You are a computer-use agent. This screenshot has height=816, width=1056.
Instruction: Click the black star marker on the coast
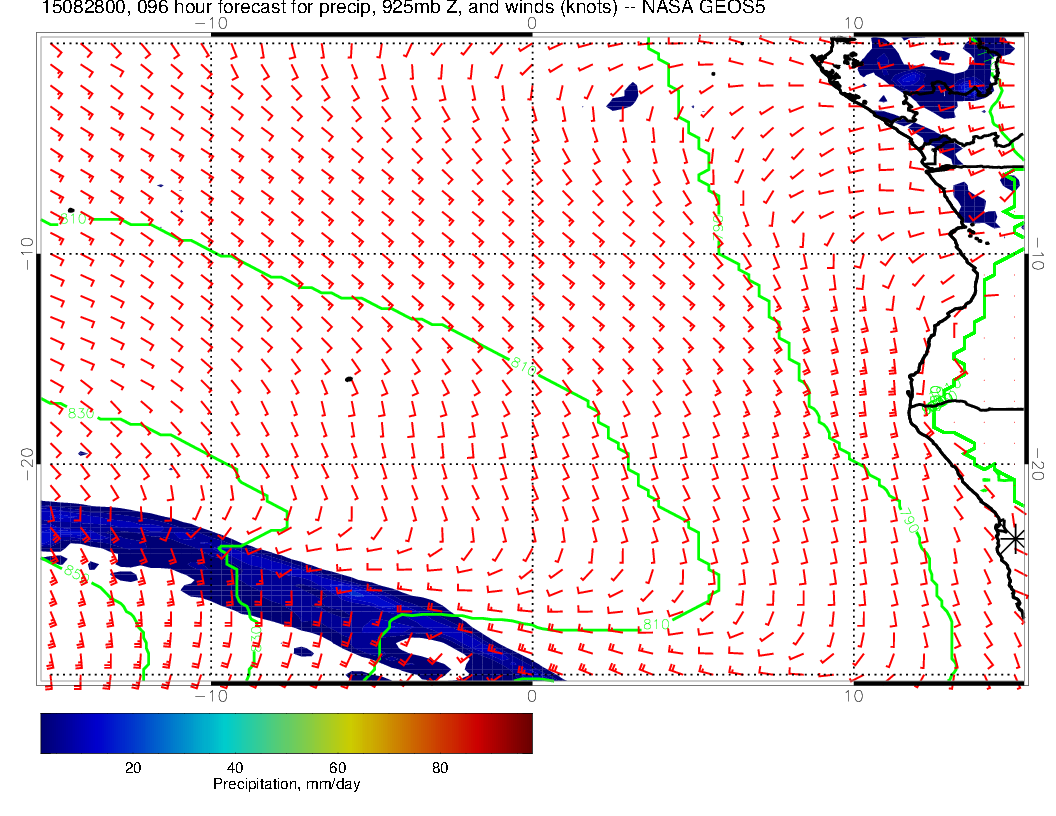(x=1013, y=537)
